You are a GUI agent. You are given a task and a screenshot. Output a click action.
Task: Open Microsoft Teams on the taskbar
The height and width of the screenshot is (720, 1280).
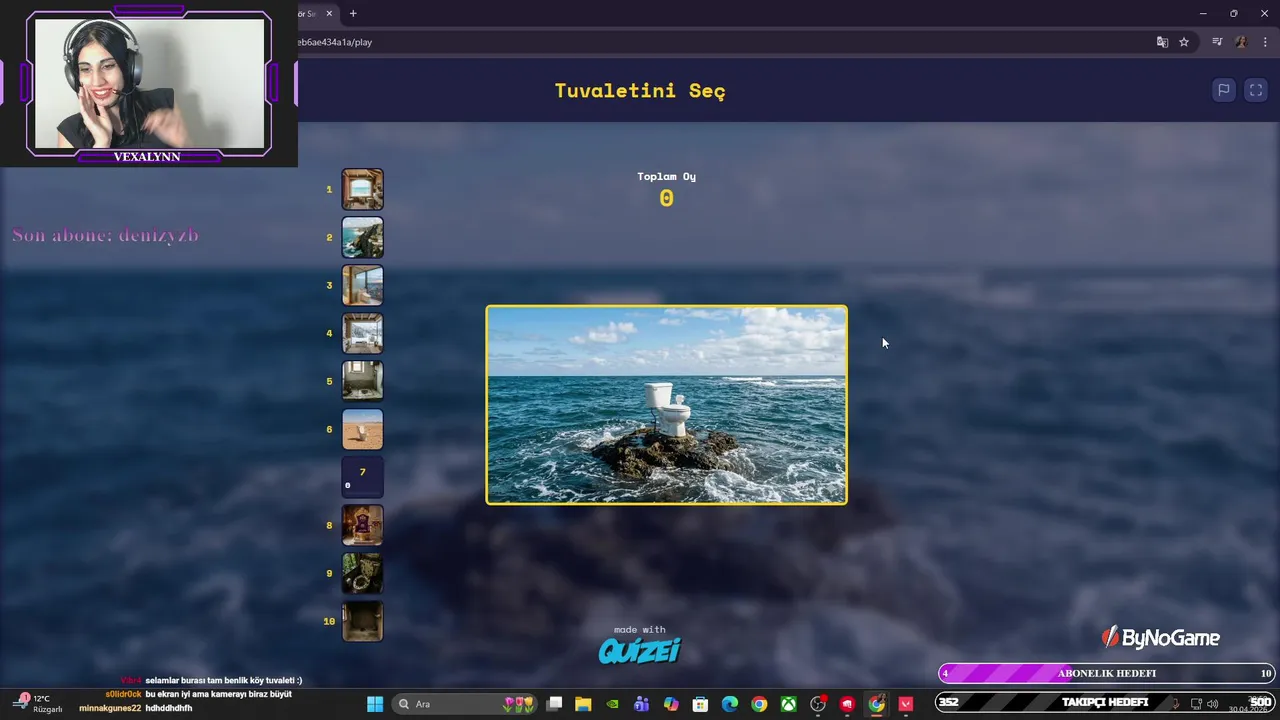[641, 704]
